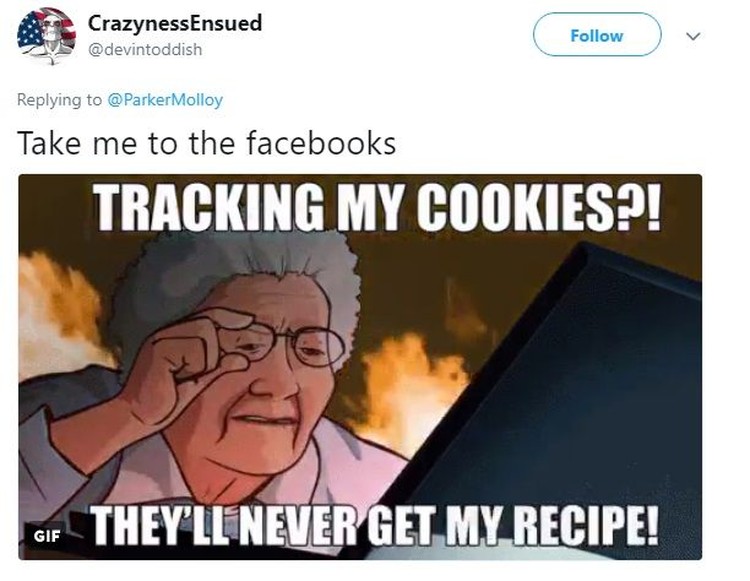This screenshot has height=581, width=750.
Task: Click the word 'facebooks' in the tweet
Action: (x=321, y=143)
